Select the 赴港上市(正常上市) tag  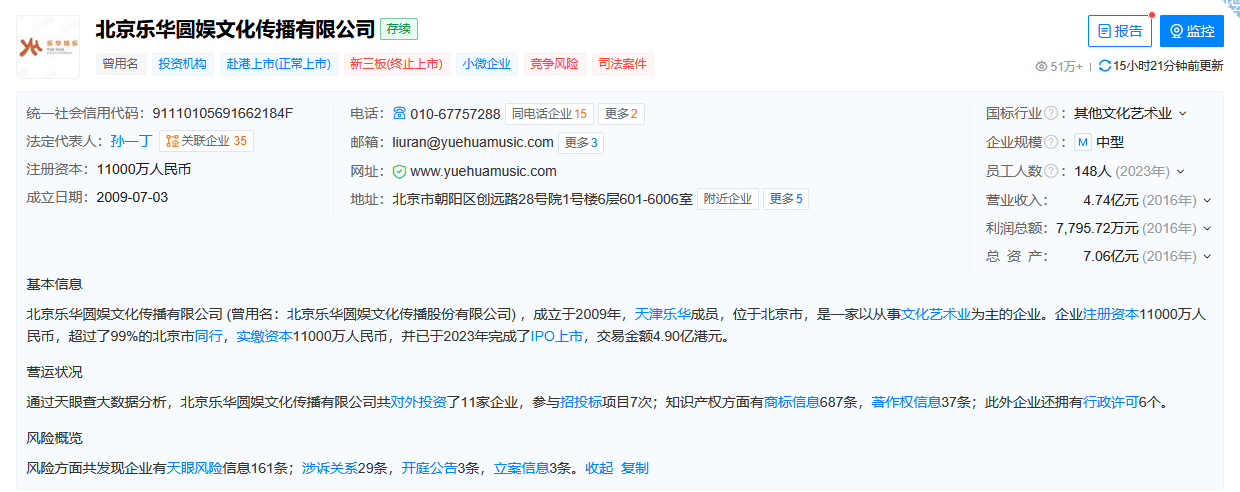coord(279,63)
